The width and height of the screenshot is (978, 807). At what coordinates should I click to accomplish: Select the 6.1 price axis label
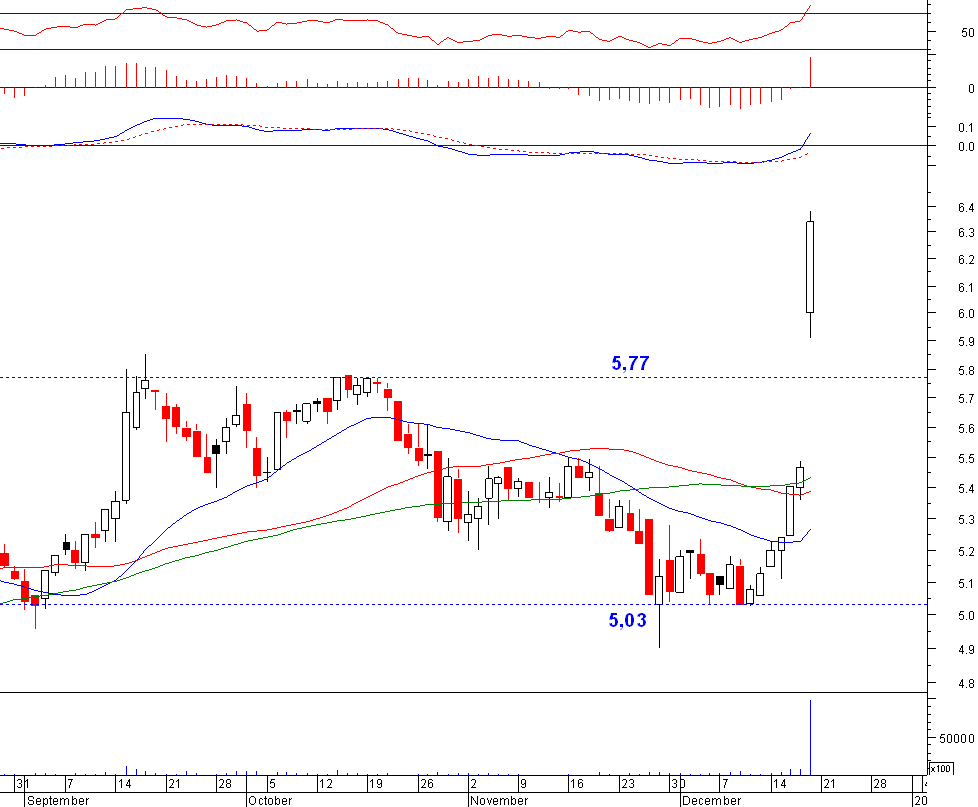point(966,288)
